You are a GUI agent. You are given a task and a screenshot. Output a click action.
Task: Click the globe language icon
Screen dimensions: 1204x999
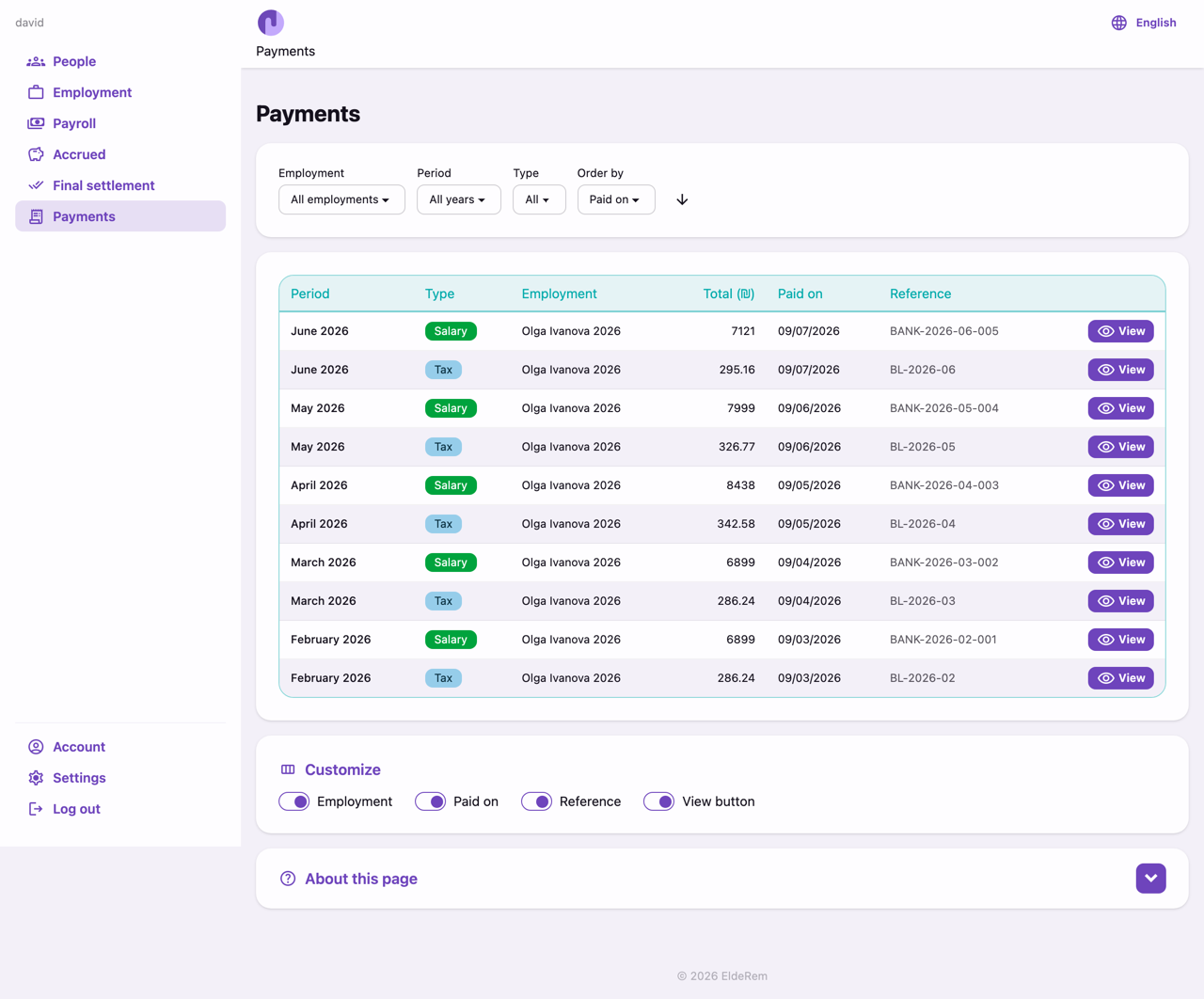click(1119, 23)
